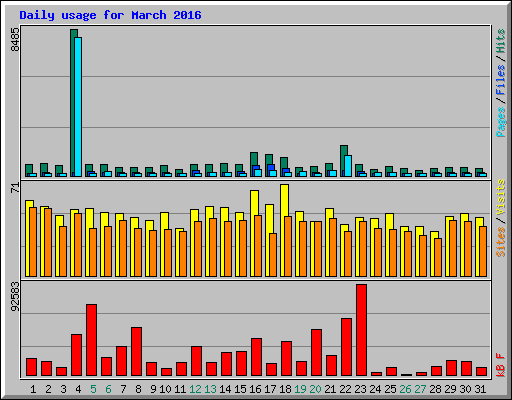Screen dimensions: 512x400
Task: Select the 8485 axis maximum label
Action: coord(15,39)
